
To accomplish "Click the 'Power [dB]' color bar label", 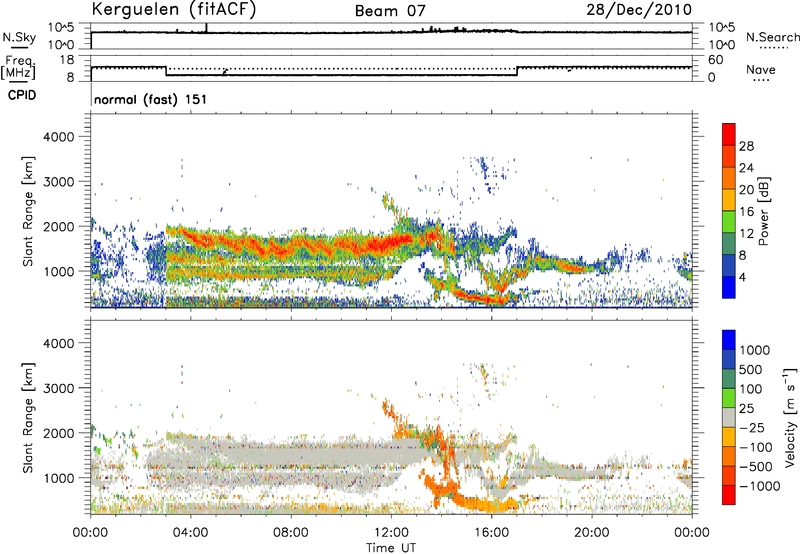I will 763,211.
